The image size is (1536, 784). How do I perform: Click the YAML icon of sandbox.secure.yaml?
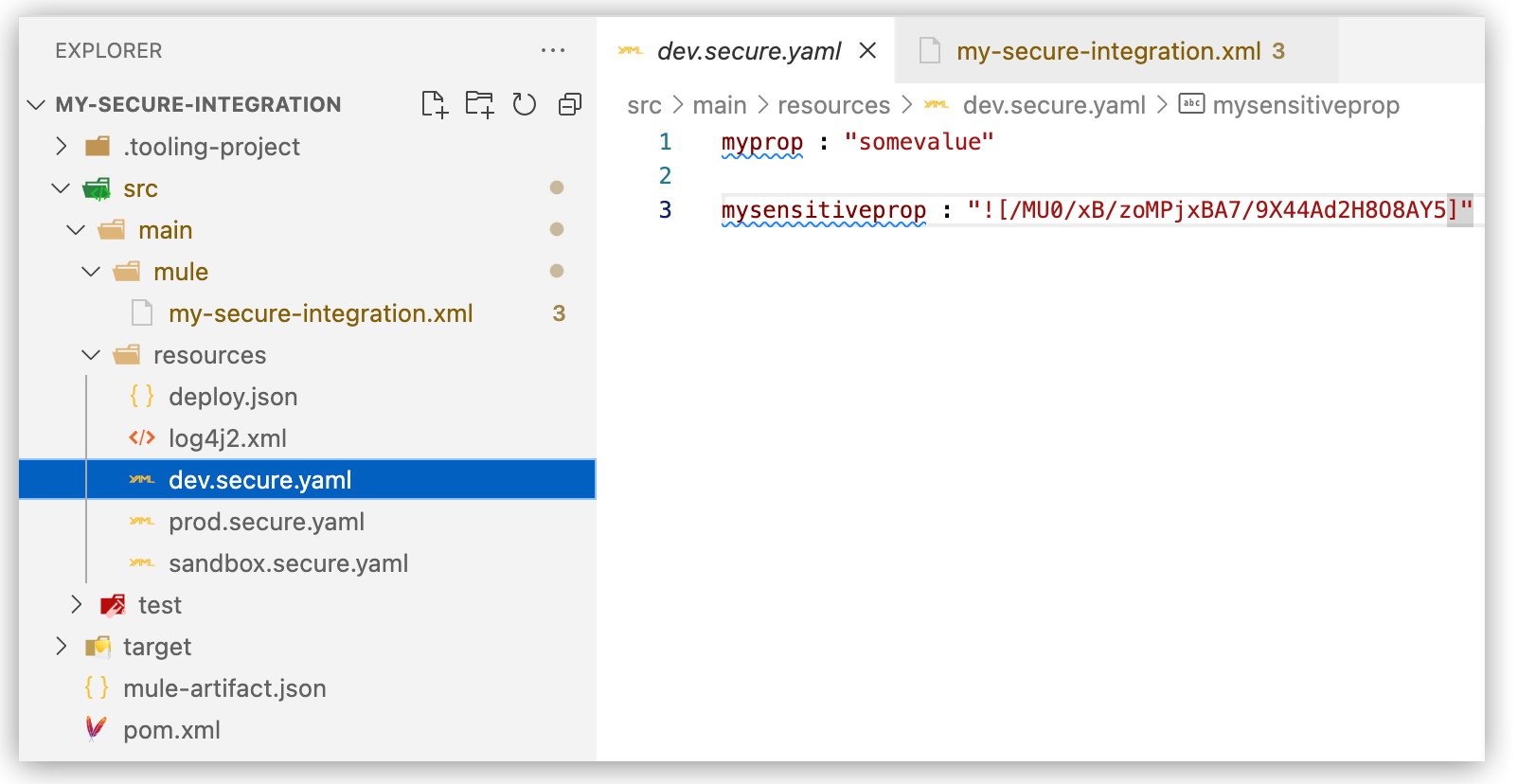tap(142, 562)
